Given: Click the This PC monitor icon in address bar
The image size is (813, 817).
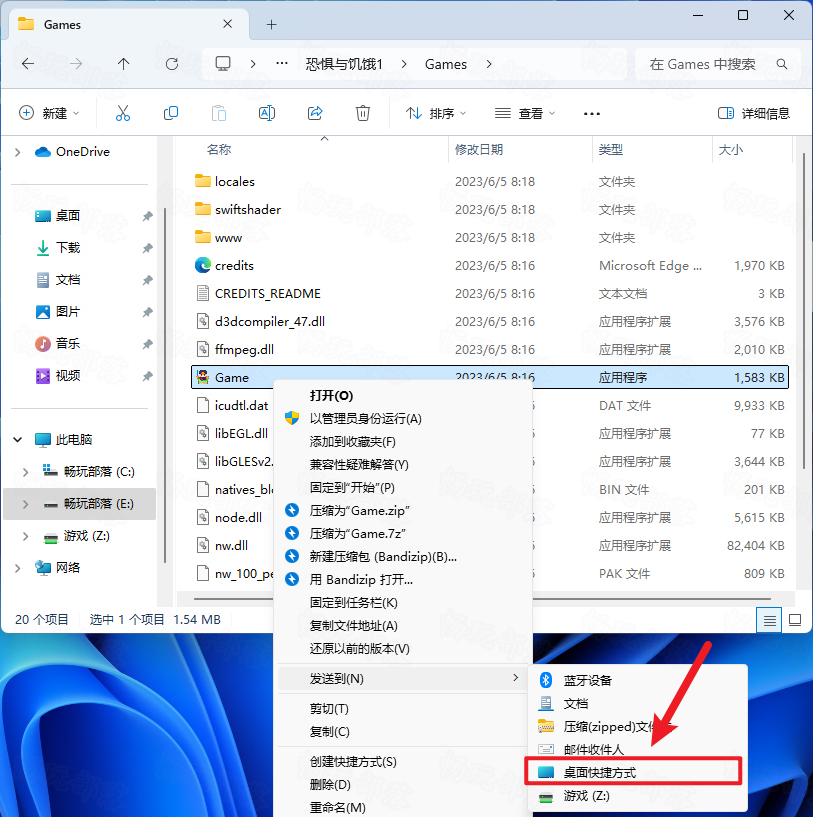Looking at the screenshot, I should click(x=223, y=64).
